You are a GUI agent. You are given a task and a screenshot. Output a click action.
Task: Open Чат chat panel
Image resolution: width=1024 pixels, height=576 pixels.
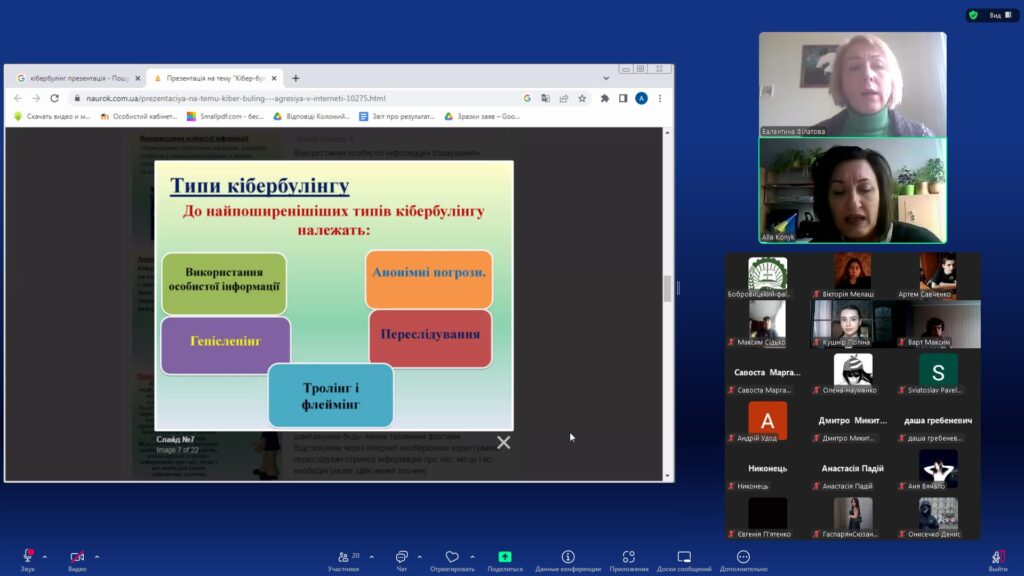click(x=402, y=560)
